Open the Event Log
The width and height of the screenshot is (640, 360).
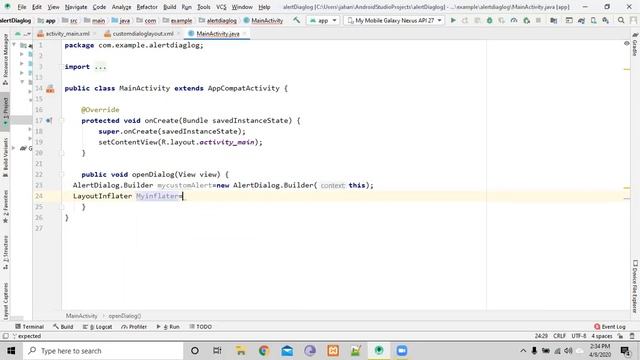coord(610,327)
